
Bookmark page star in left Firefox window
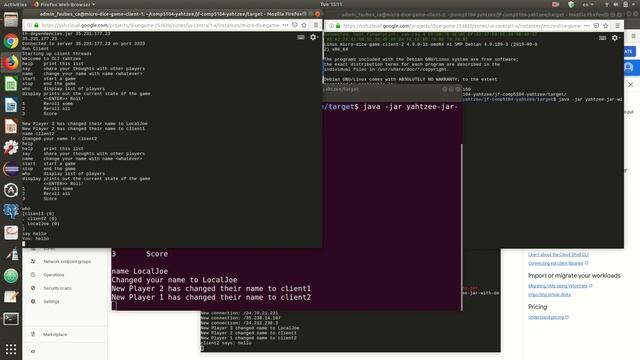(304, 25)
